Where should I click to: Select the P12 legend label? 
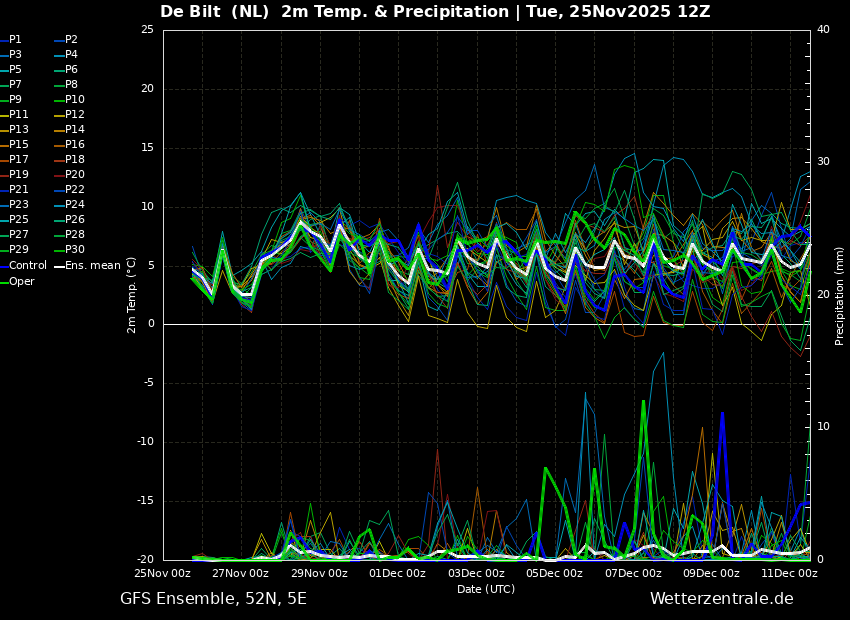75,114
